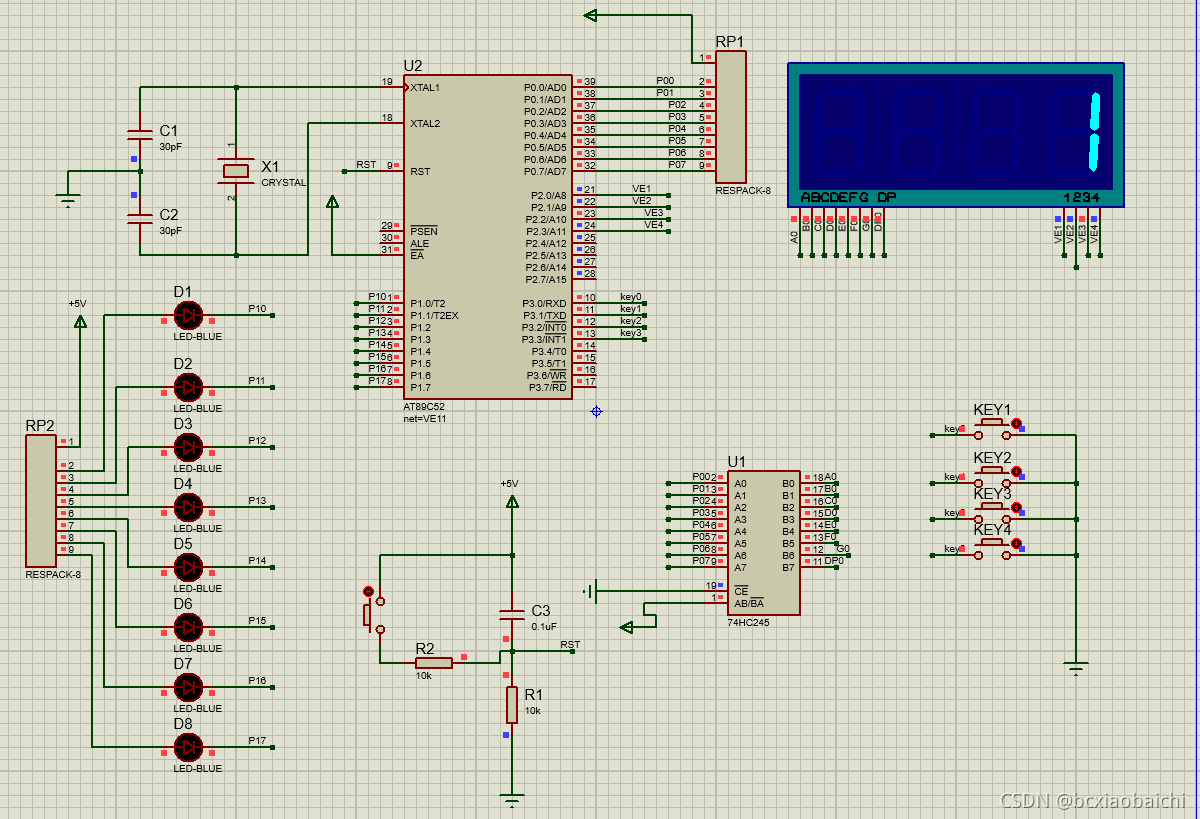Click the AT89C52 part name text
Screen dimensions: 1200x819
tap(423, 407)
